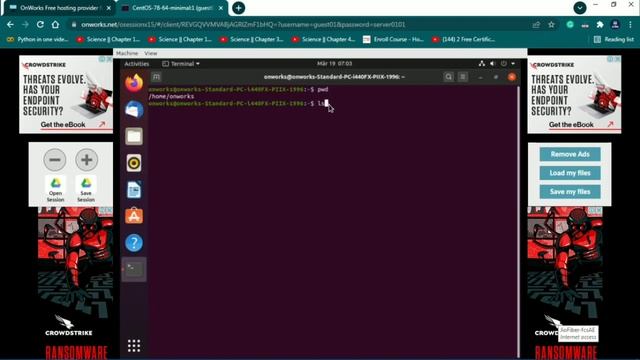640x360 pixels.
Task: Open the Chrome tab search dropdown
Action: 580,8
